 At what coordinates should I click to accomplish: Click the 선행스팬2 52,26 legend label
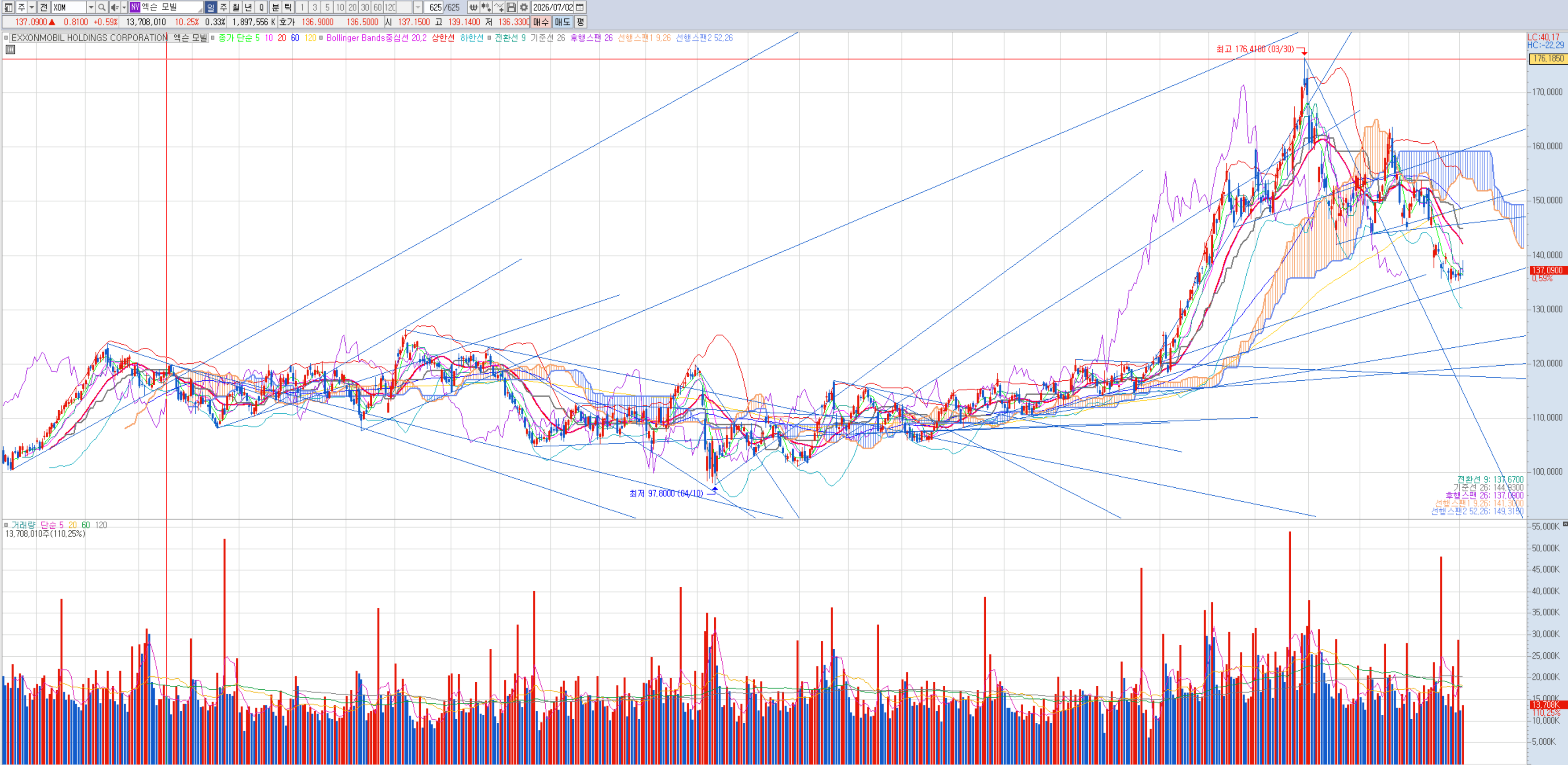[x=704, y=38]
